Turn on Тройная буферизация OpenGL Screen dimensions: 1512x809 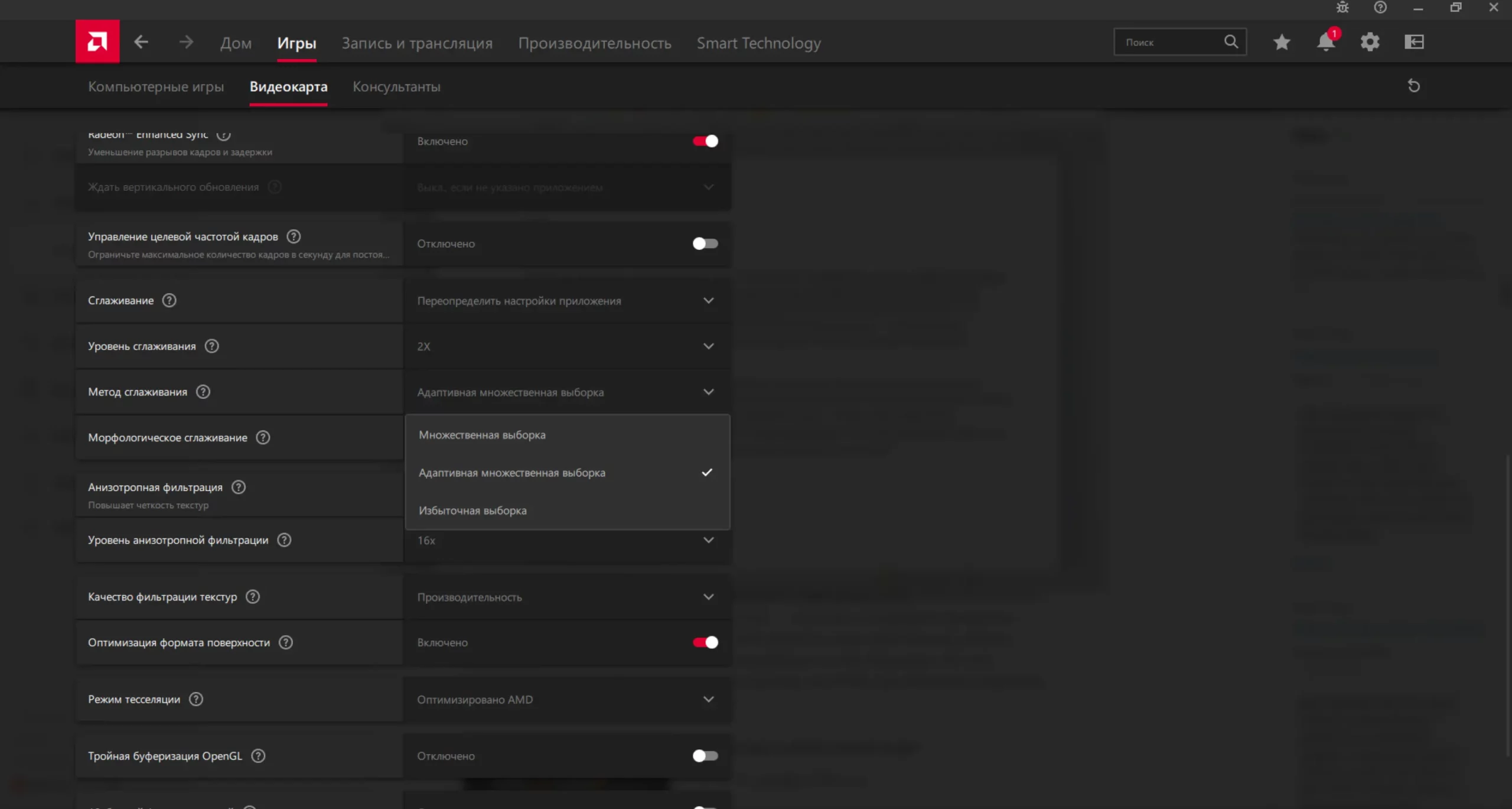pyautogui.click(x=705, y=756)
